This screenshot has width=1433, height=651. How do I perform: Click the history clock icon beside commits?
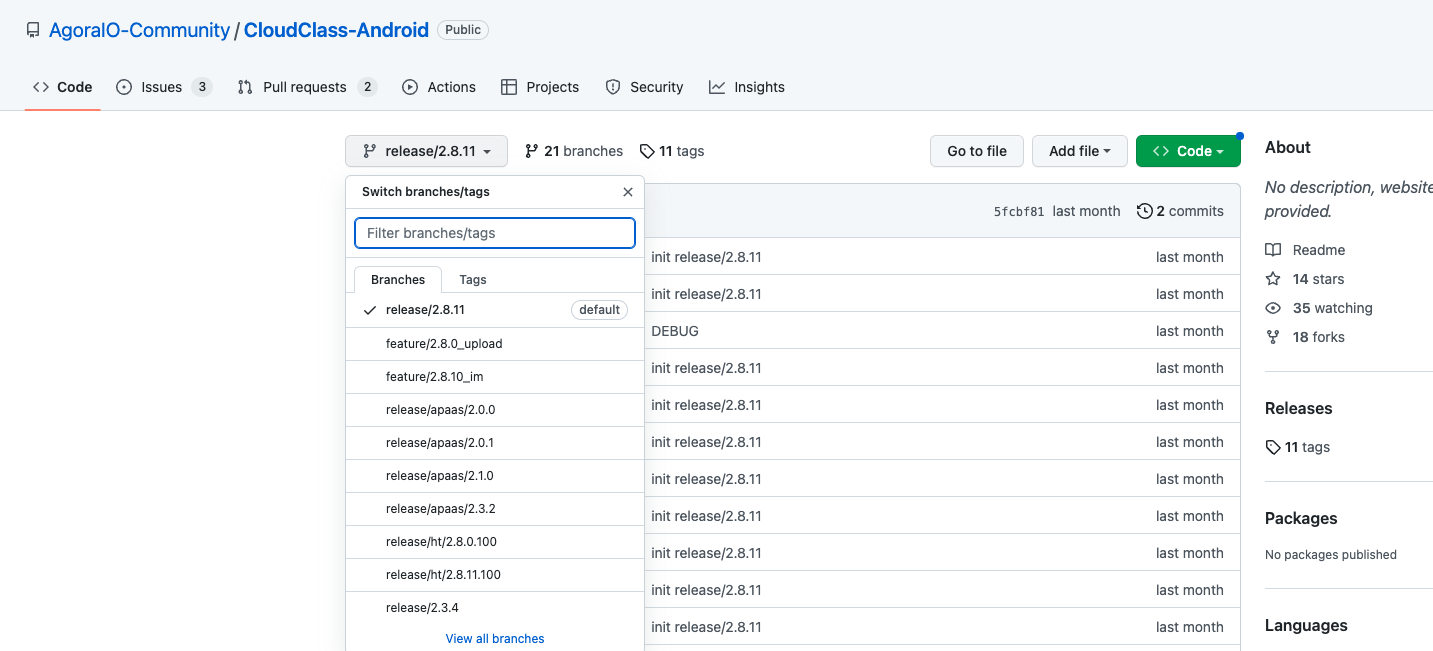pos(1144,211)
